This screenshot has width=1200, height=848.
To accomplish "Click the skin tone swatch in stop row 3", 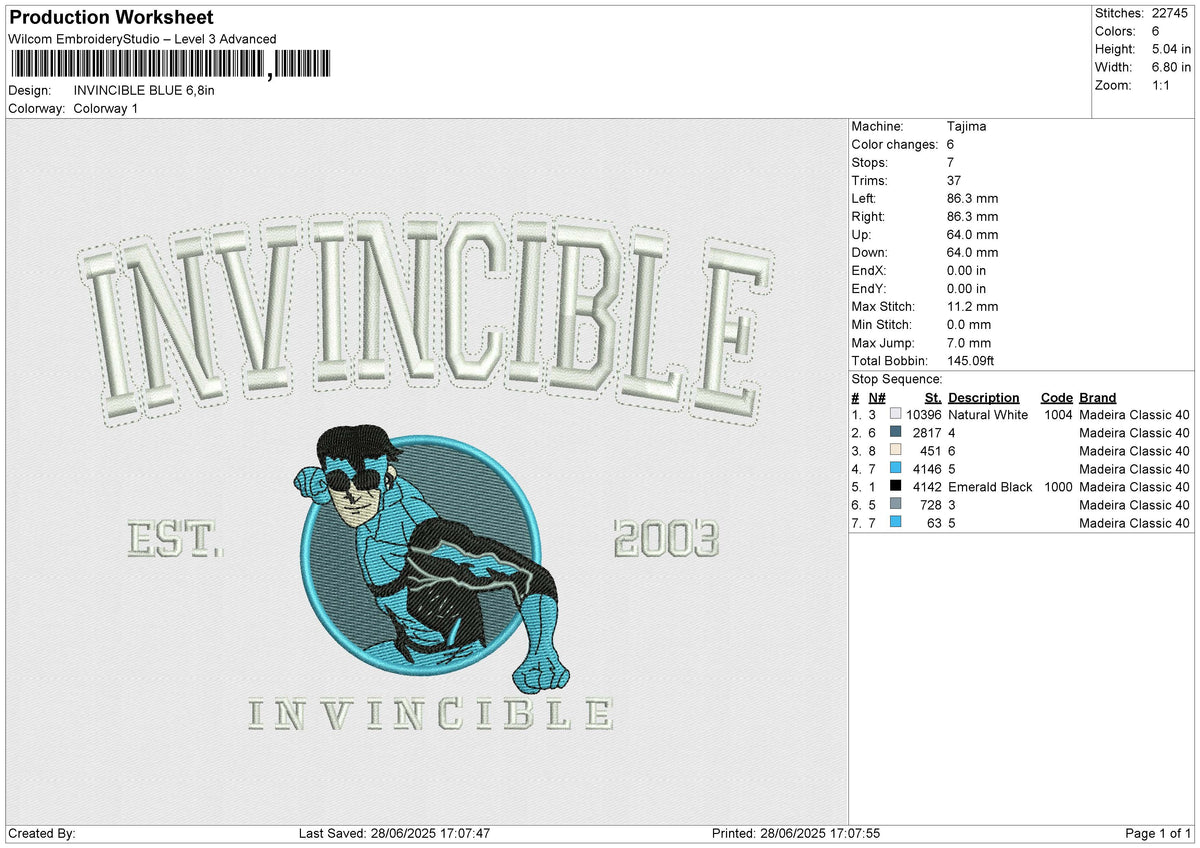I will point(895,451).
